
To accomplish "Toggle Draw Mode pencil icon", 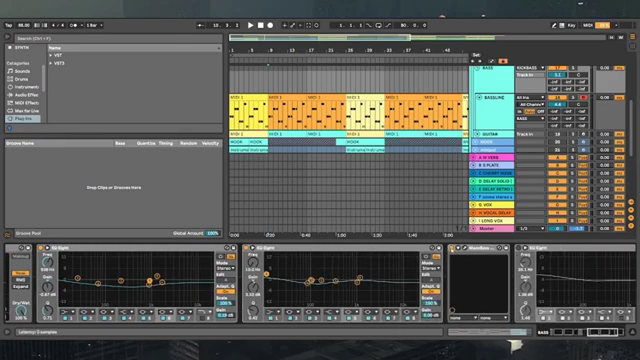I will coord(554,25).
